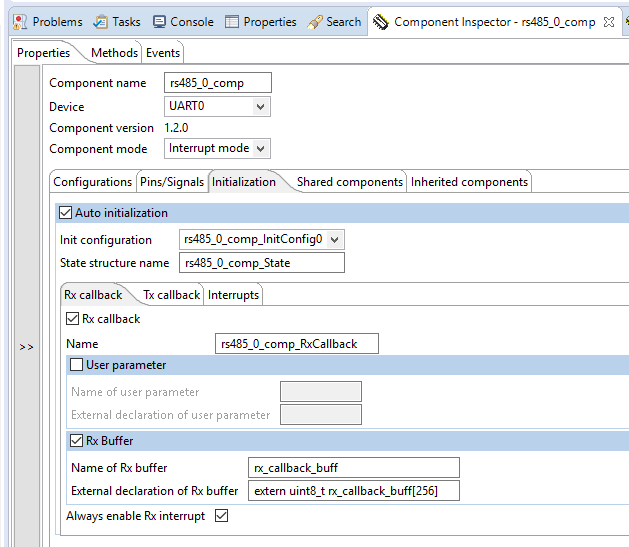Toggle the User parameter checkbox
Viewport: 629px width, 547px height.
coord(77,365)
